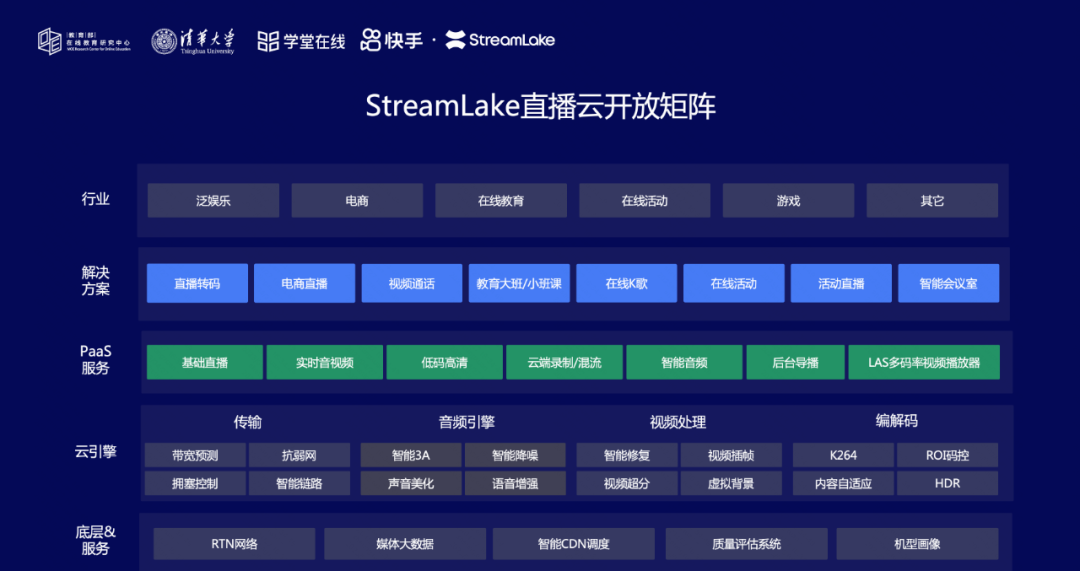Image resolution: width=1080 pixels, height=571 pixels.
Task: Click the 视频处理 section heading
Action: [x=678, y=422]
